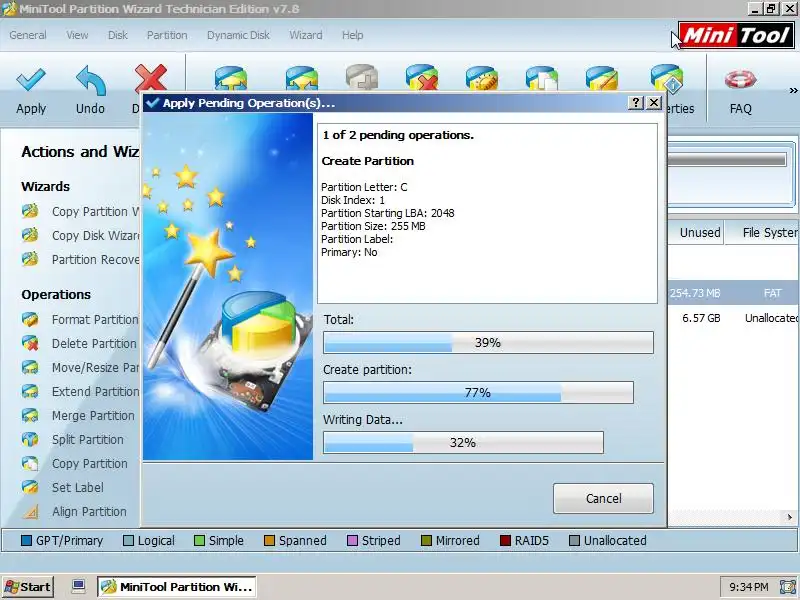Image resolution: width=800 pixels, height=600 pixels.
Task: Click the greyed Create partition toolbar icon
Action: (x=362, y=78)
